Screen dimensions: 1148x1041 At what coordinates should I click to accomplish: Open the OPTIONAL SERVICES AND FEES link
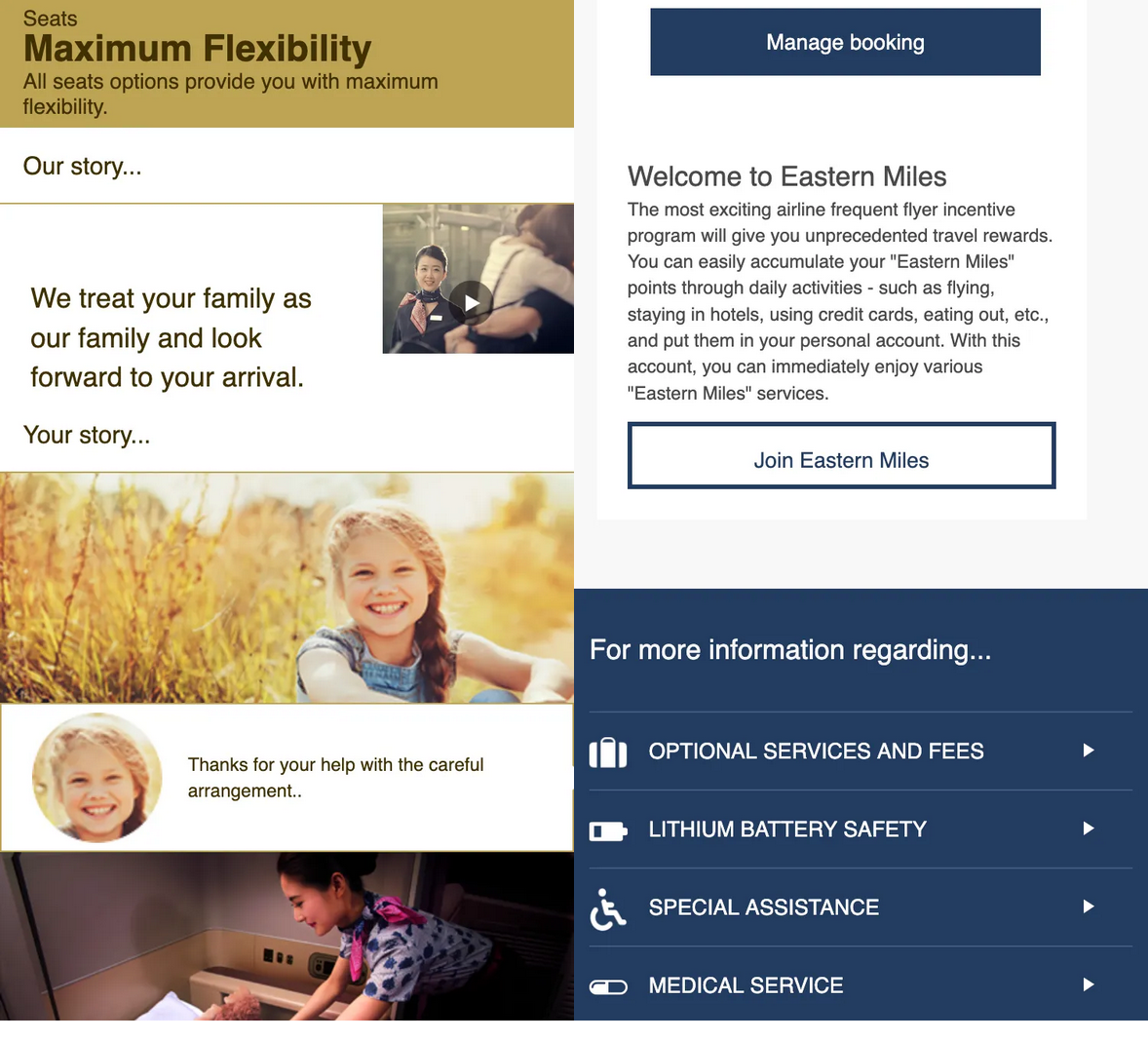coord(816,752)
